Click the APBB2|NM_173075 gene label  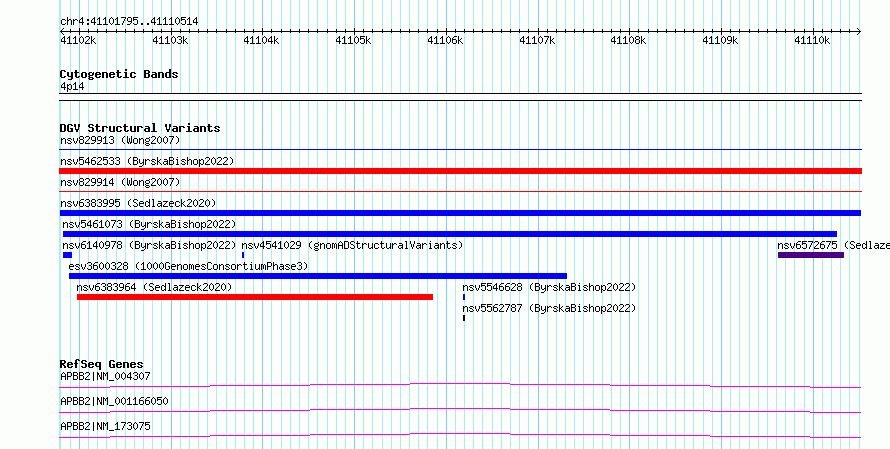pos(106,426)
